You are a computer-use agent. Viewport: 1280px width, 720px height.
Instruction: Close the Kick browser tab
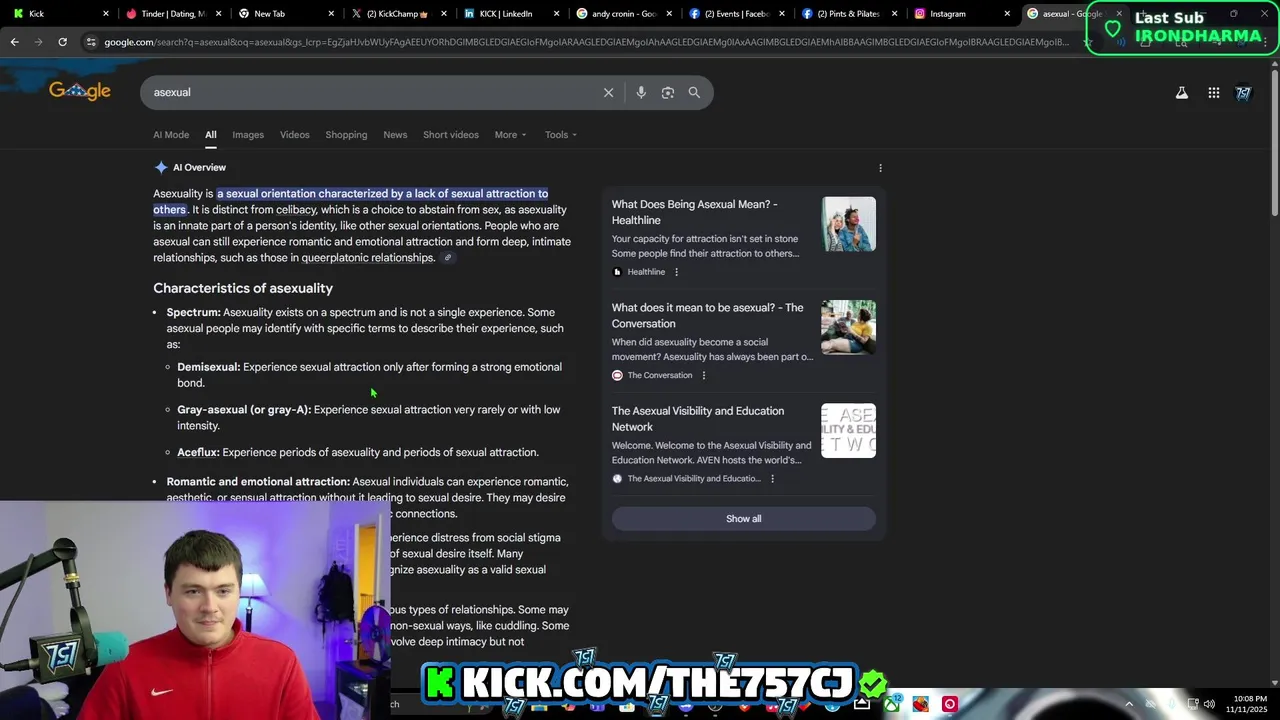pos(106,14)
